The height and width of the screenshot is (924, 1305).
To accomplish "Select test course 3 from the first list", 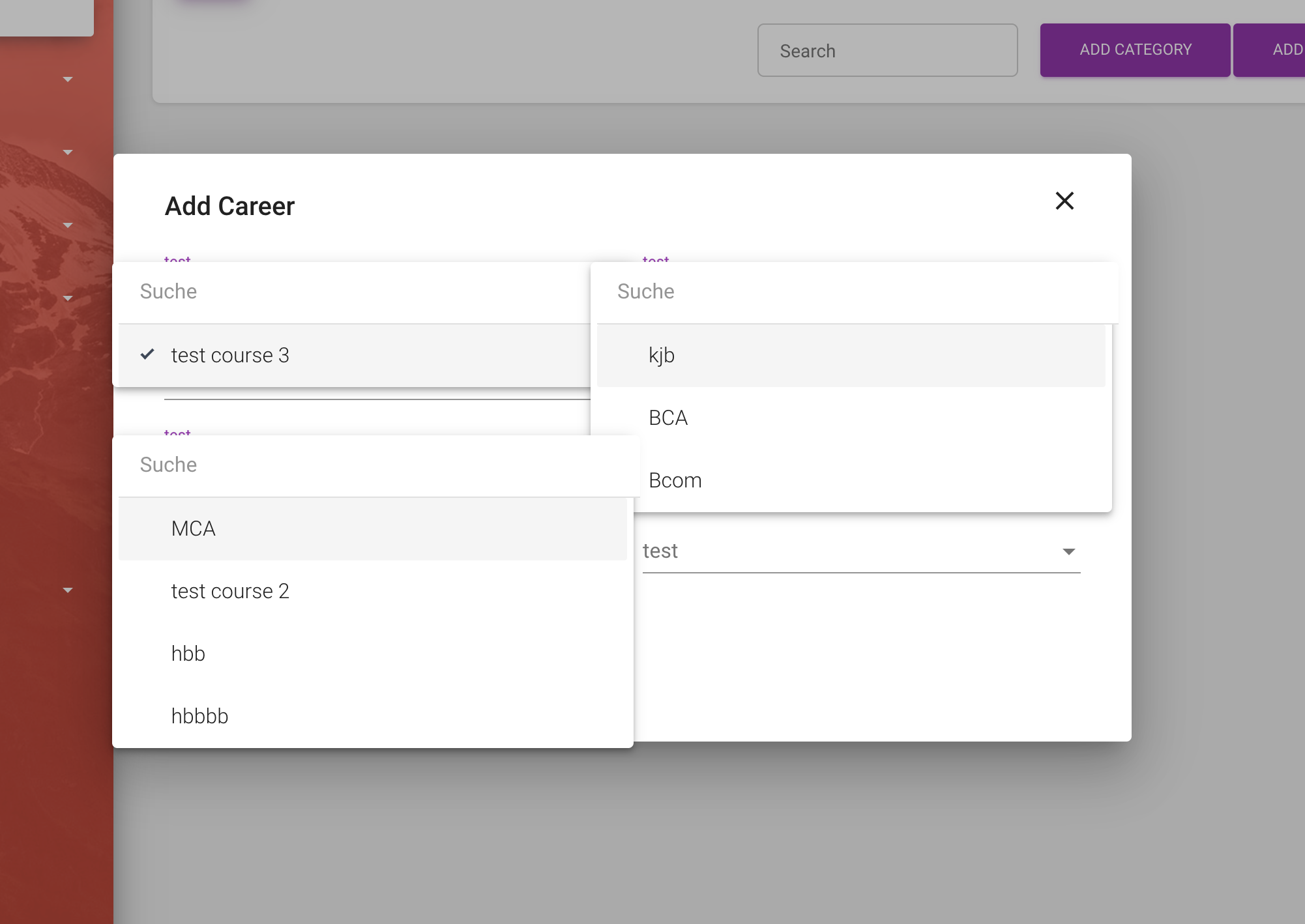I will 229,354.
